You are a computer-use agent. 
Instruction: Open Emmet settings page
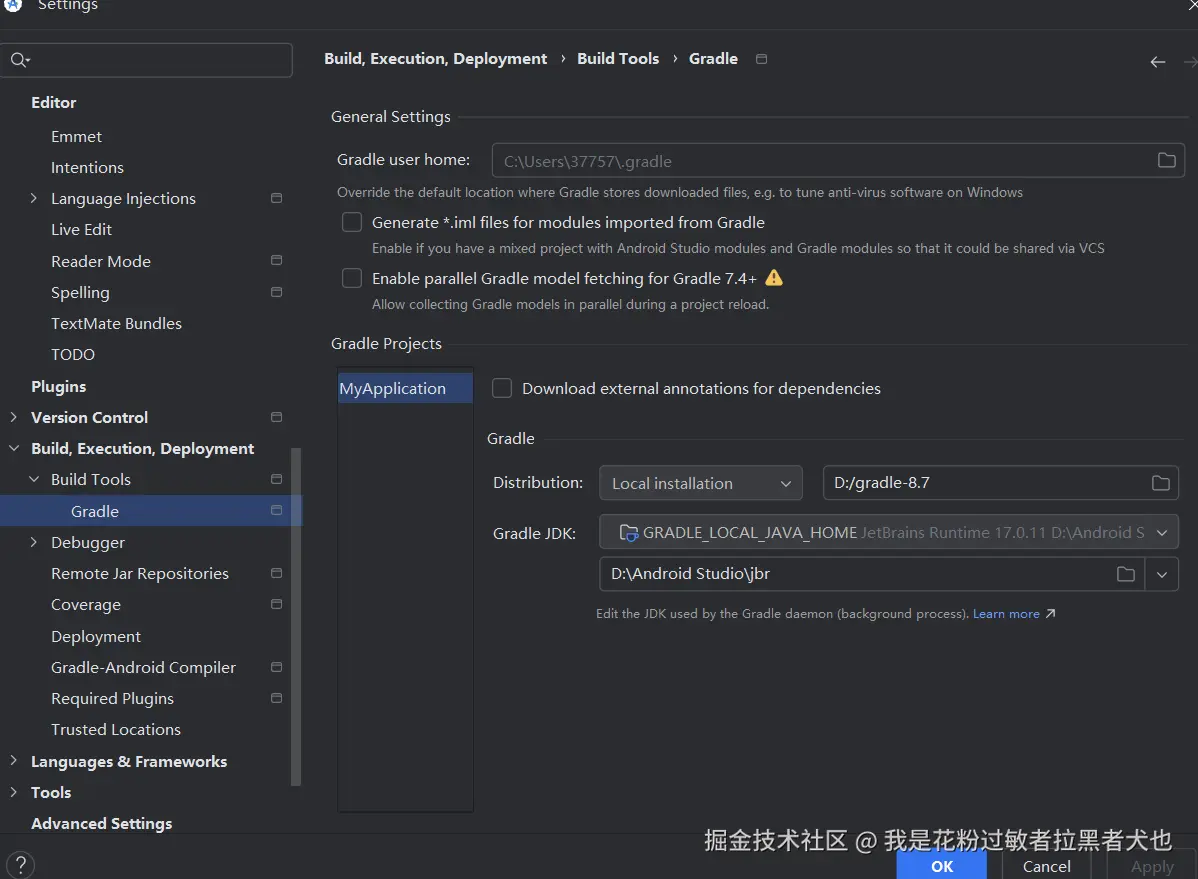76,136
